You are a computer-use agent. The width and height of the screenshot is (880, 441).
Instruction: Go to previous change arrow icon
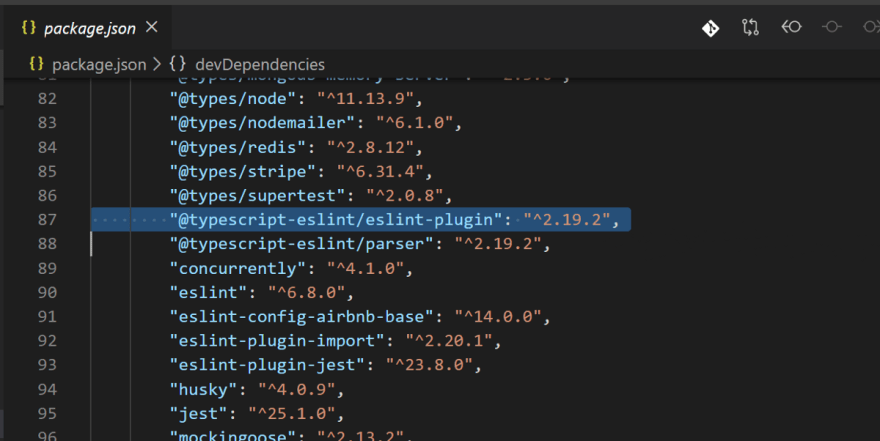pyautogui.click(x=791, y=27)
